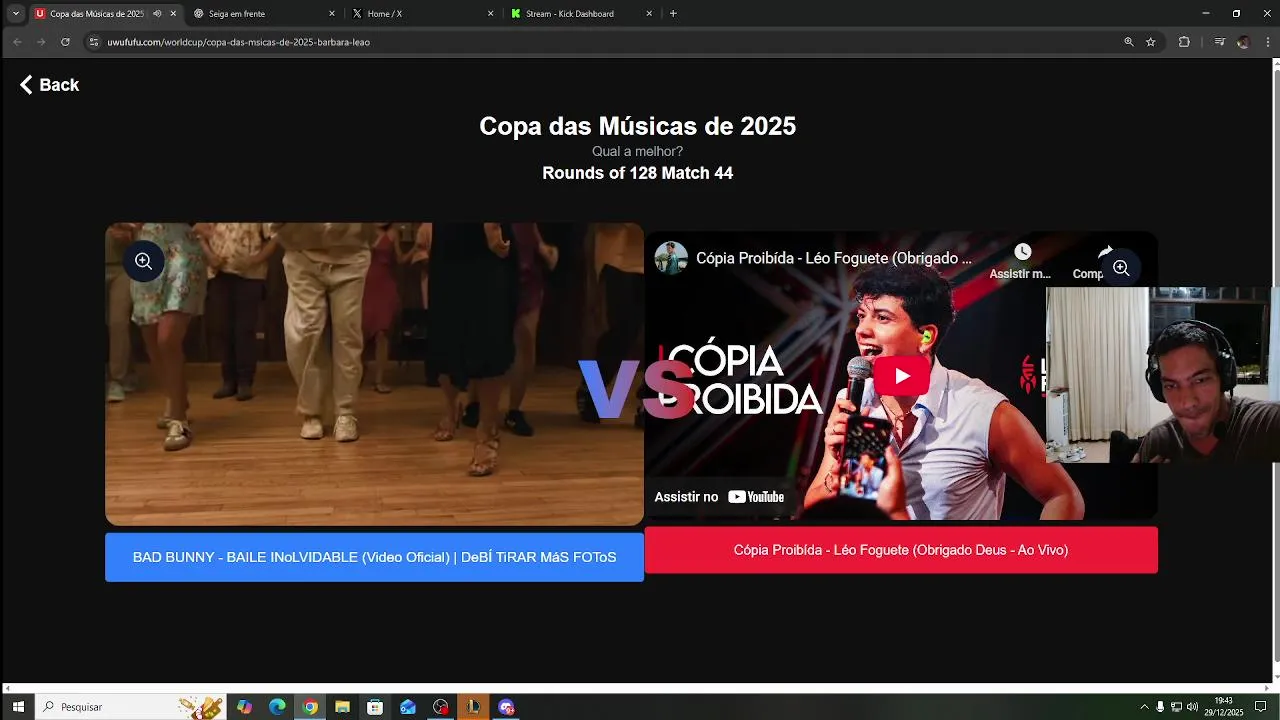Viewport: 1280px width, 720px height.
Task: Open the Léo Foguete channel avatar on video
Action: click(671, 258)
